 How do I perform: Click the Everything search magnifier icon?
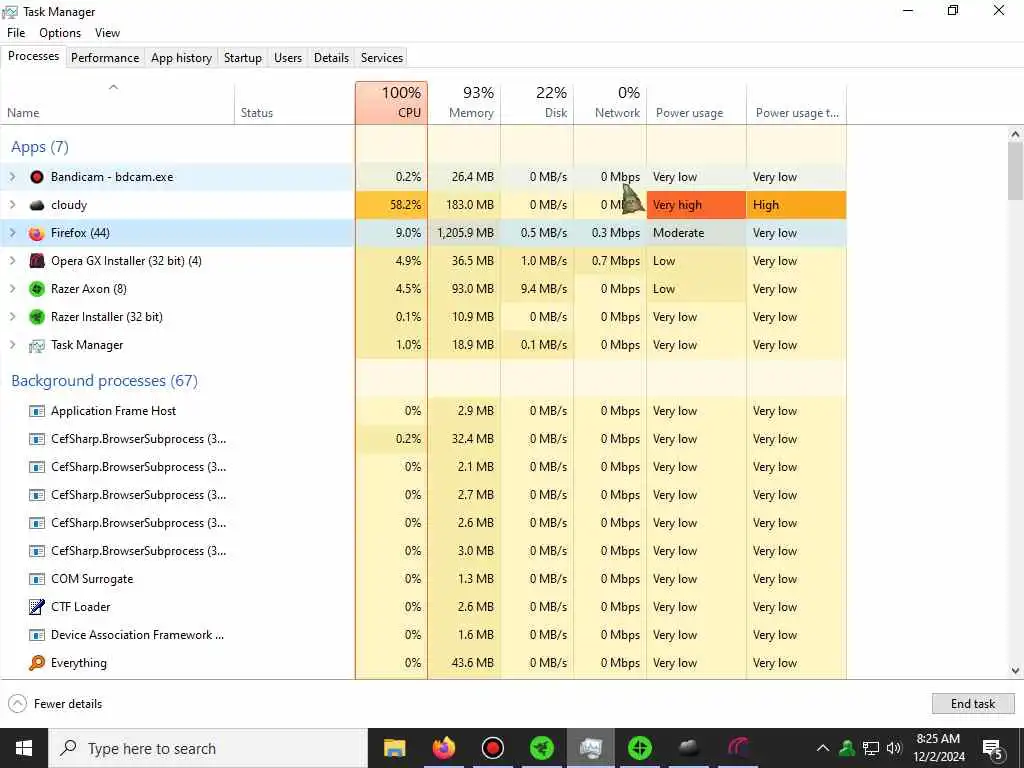pyautogui.click(x=37, y=663)
